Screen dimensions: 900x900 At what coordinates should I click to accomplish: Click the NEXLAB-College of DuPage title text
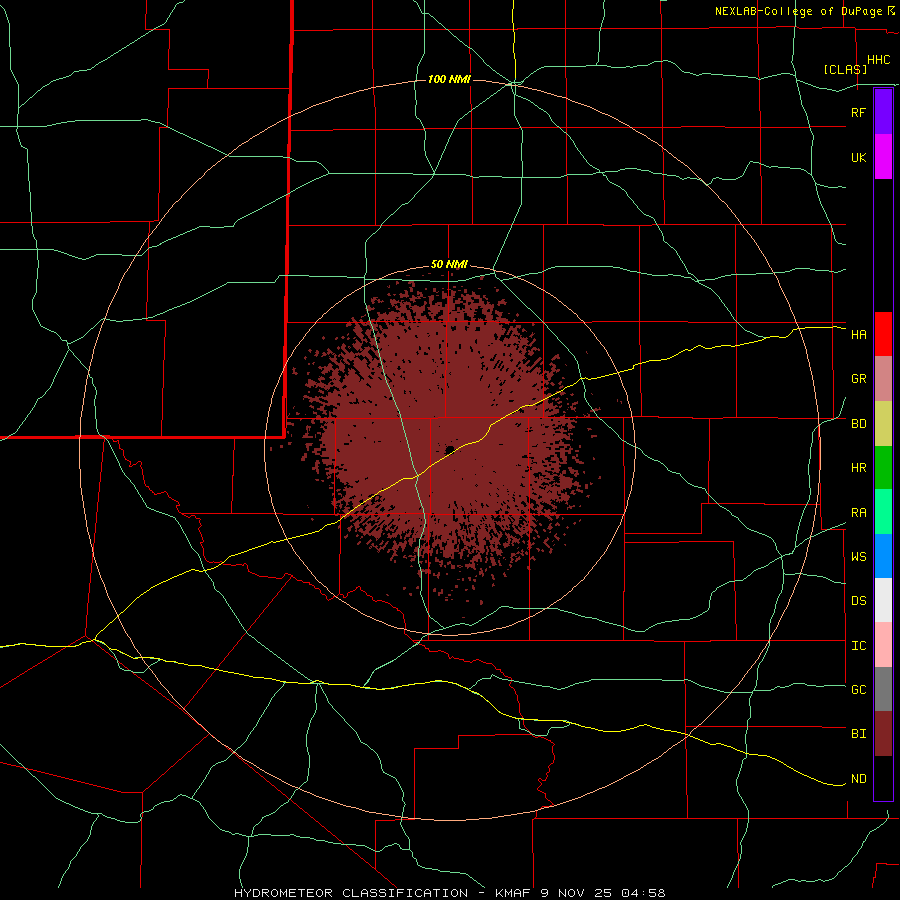798,11
